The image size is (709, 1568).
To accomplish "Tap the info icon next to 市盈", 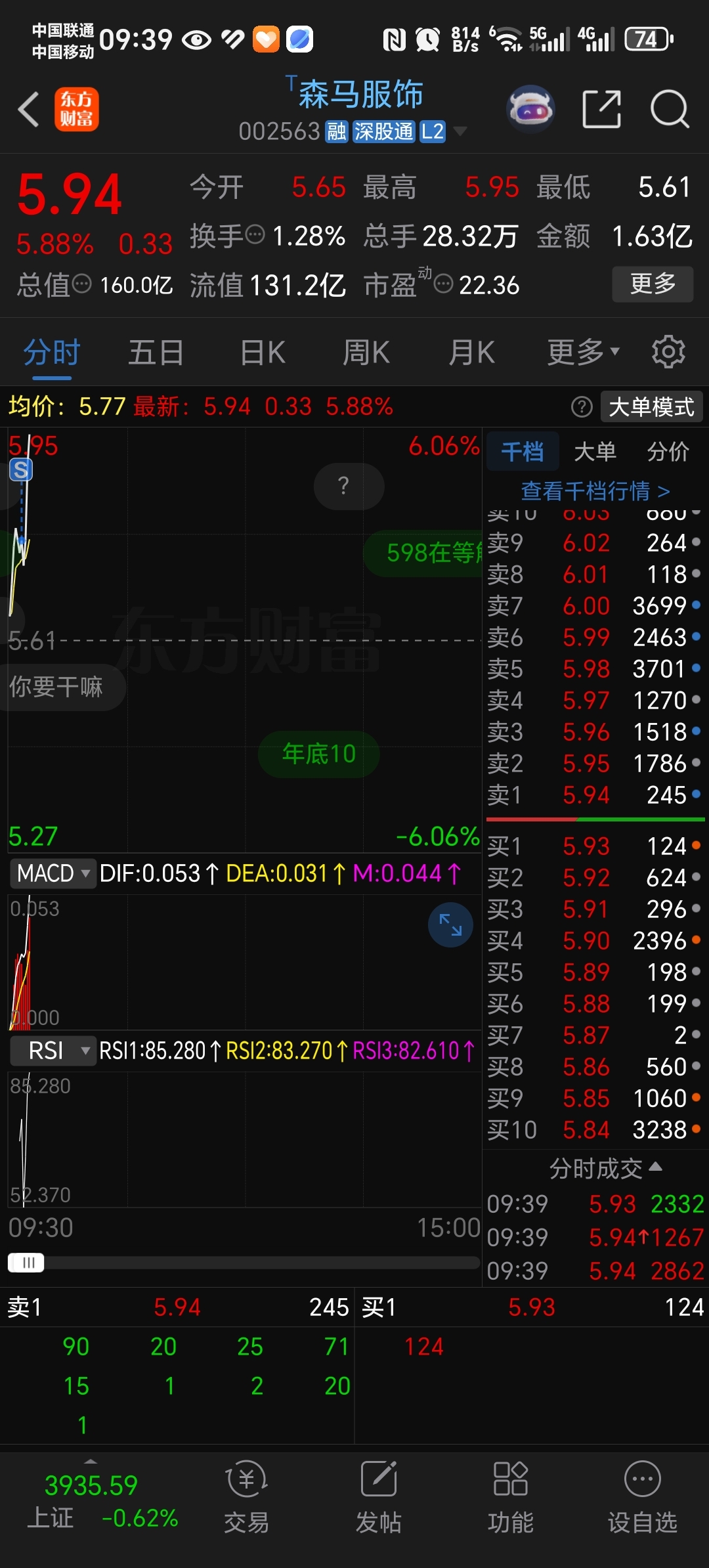I will click(444, 284).
